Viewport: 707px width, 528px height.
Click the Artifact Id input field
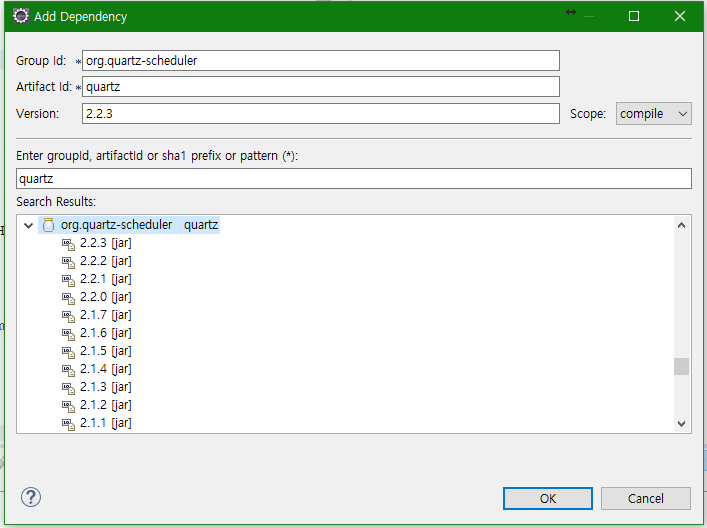point(321,87)
